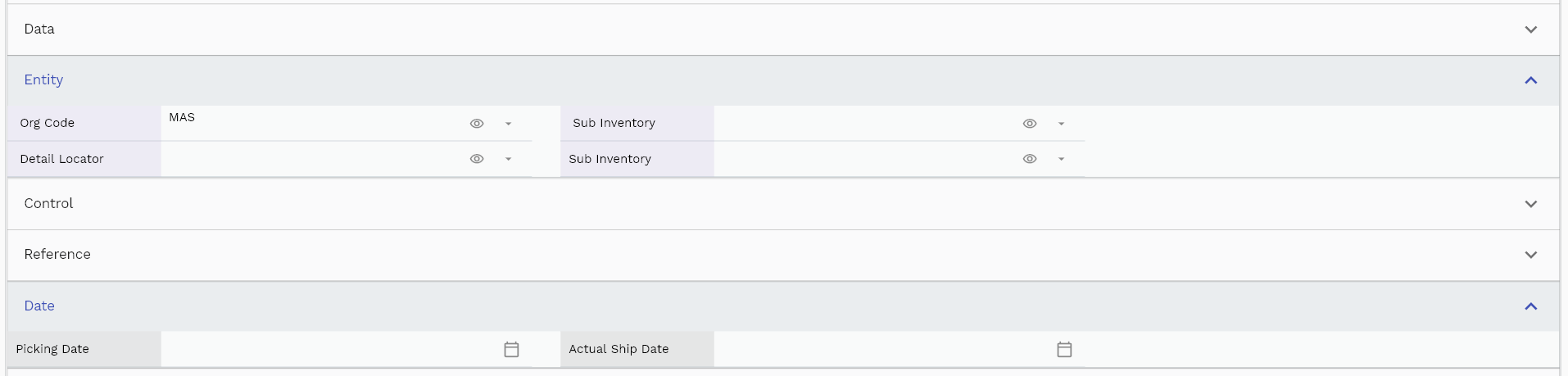The width and height of the screenshot is (1568, 376).
Task: Open the Picking Date calendar picker
Action: pyautogui.click(x=511, y=349)
